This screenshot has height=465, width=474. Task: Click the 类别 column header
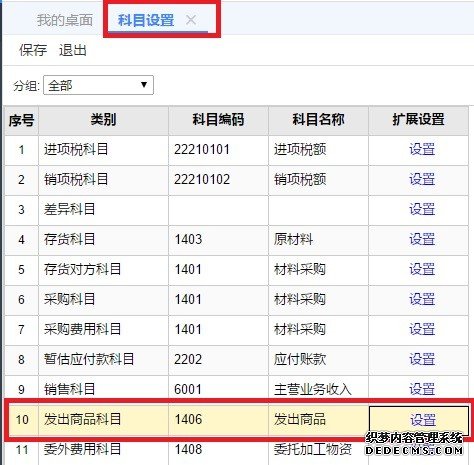[x=103, y=120]
